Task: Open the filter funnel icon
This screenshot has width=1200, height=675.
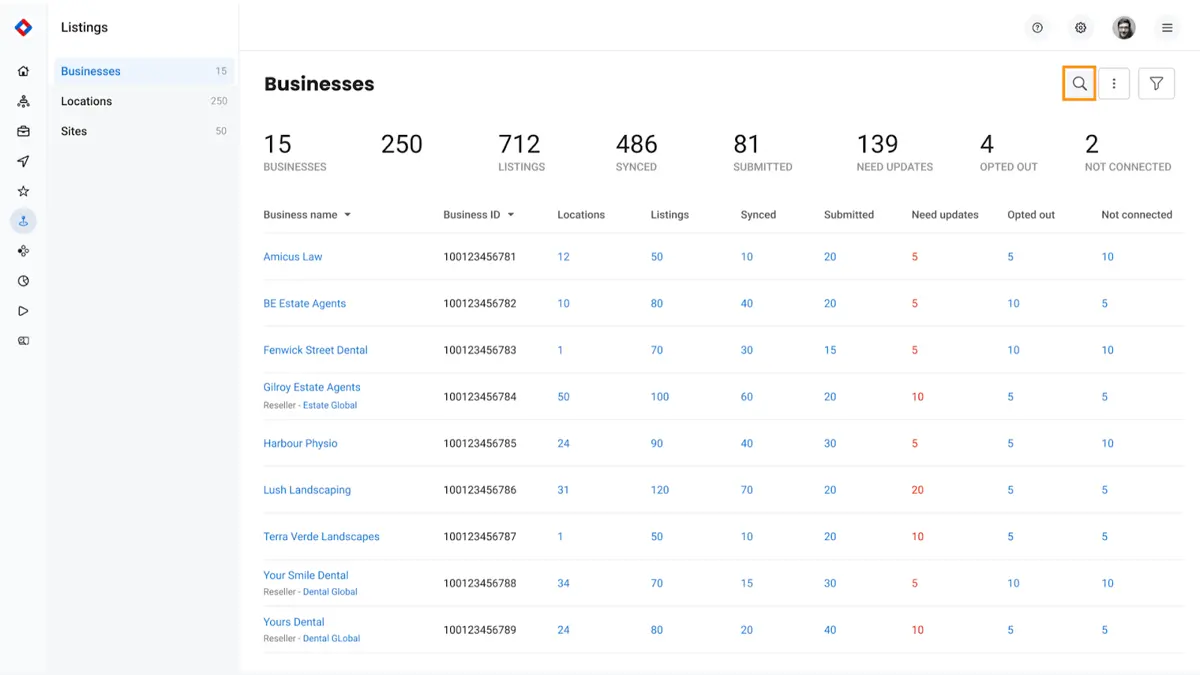Action: click(x=1156, y=84)
